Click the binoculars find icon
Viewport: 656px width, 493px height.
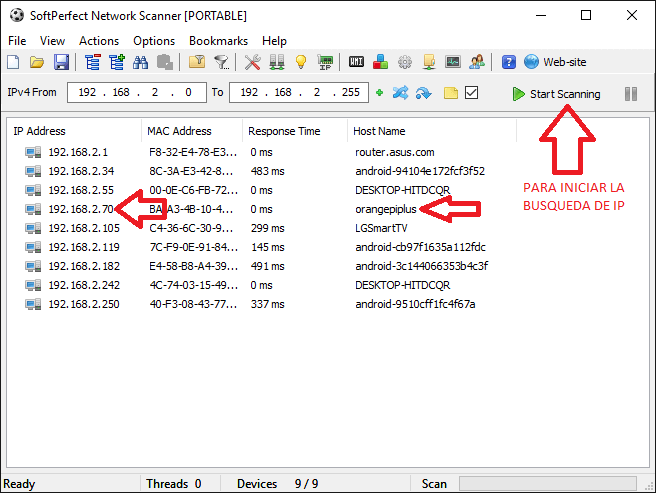pos(141,63)
